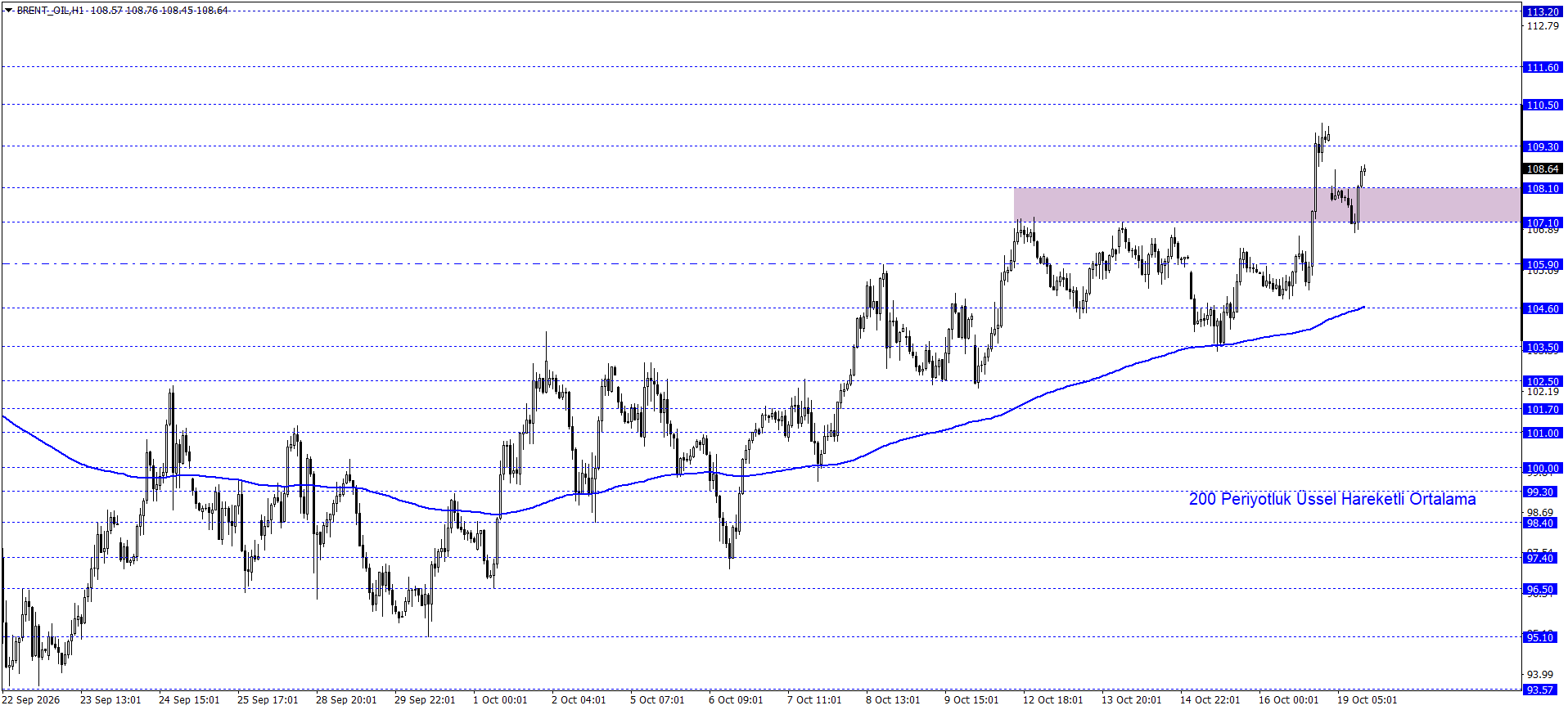The image size is (1568, 710).
Task: Click the 113.20 price level label
Action: (x=1542, y=11)
